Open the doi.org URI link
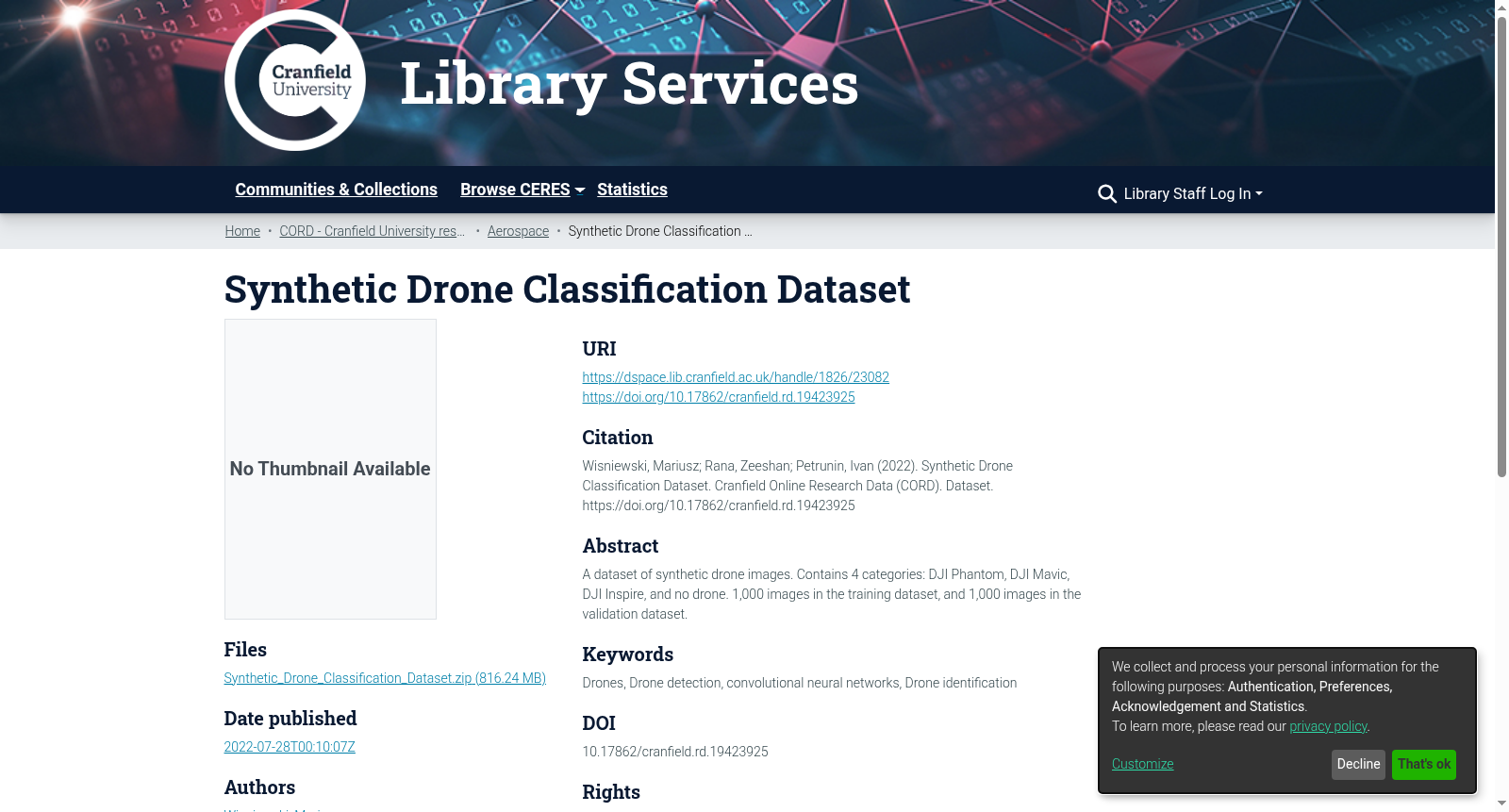The width and height of the screenshot is (1509, 812). coord(719,397)
